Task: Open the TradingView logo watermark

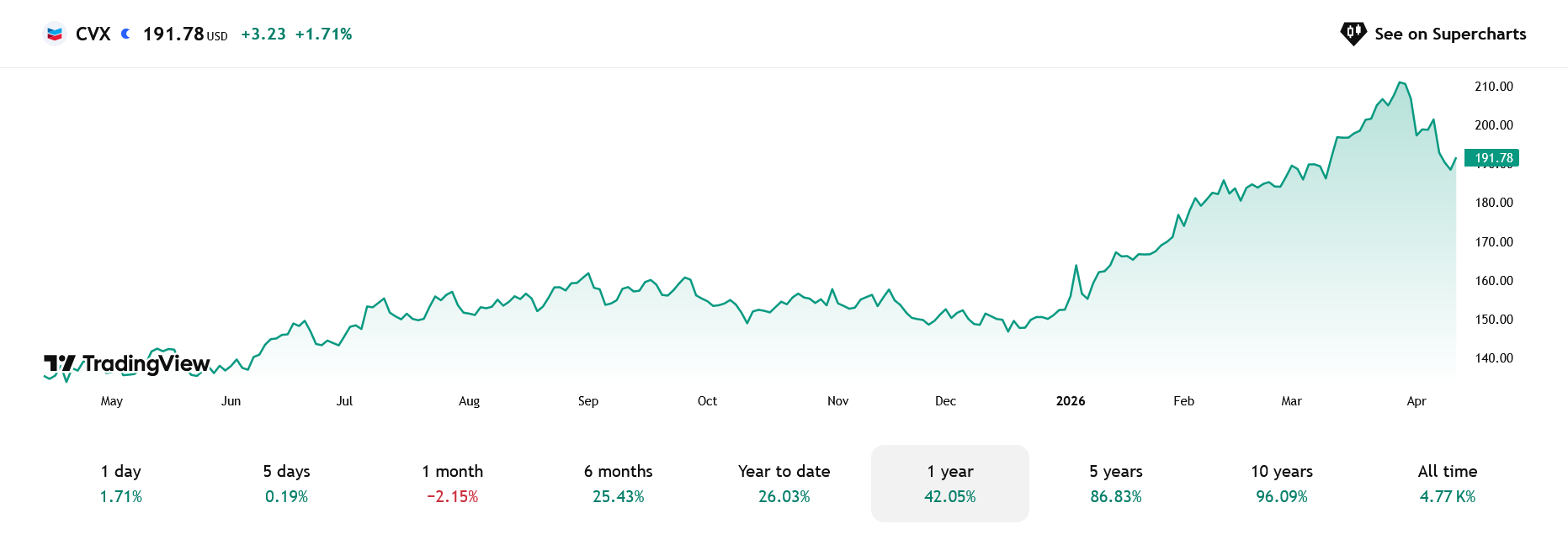Action: click(127, 363)
